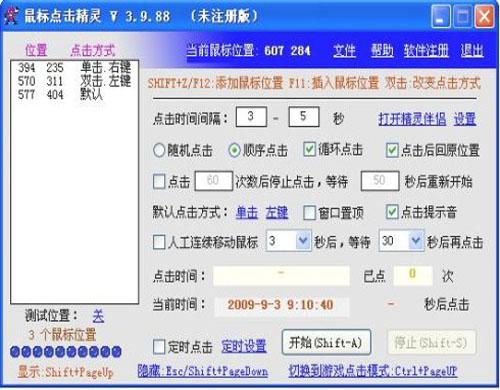Open the 帮助 menu
This screenshot has width=500, height=390.
[382, 51]
